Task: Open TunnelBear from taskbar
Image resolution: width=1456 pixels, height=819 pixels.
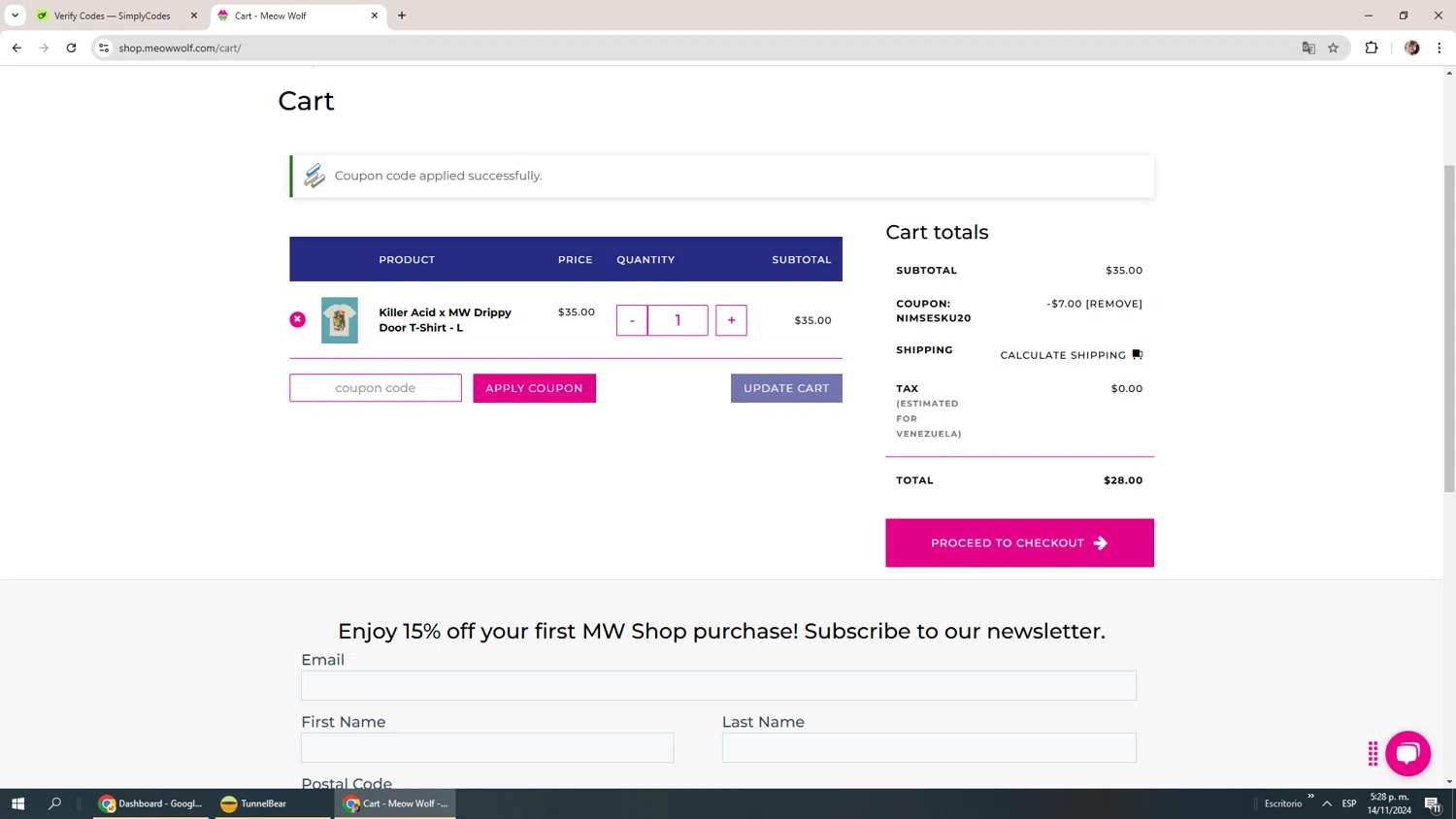Action: [x=272, y=803]
